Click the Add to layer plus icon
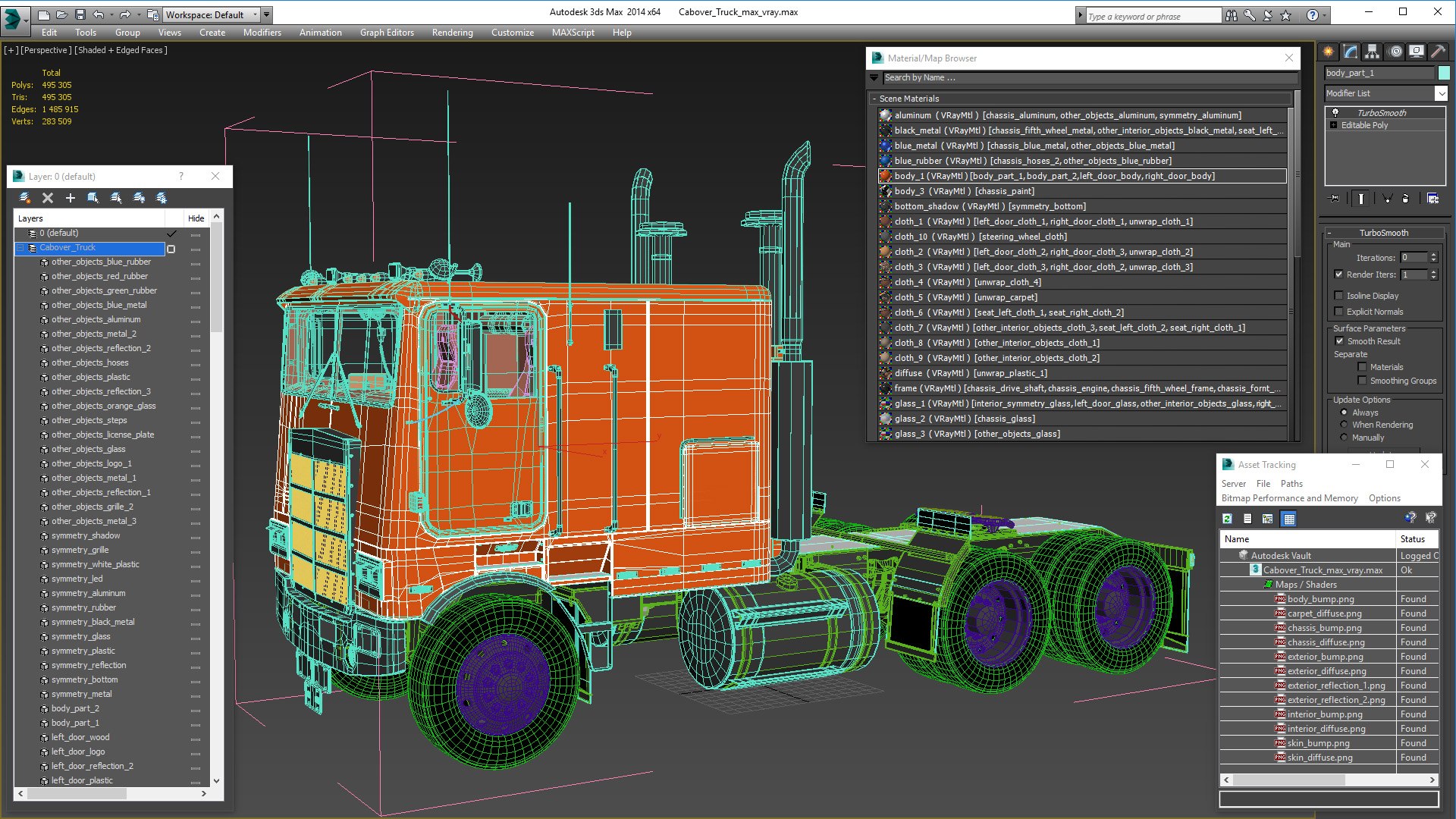The width and height of the screenshot is (1456, 819). click(71, 198)
